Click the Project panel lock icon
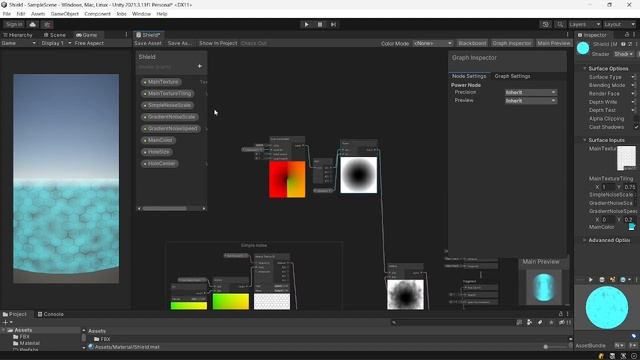640x360 pixels. (x=560, y=314)
